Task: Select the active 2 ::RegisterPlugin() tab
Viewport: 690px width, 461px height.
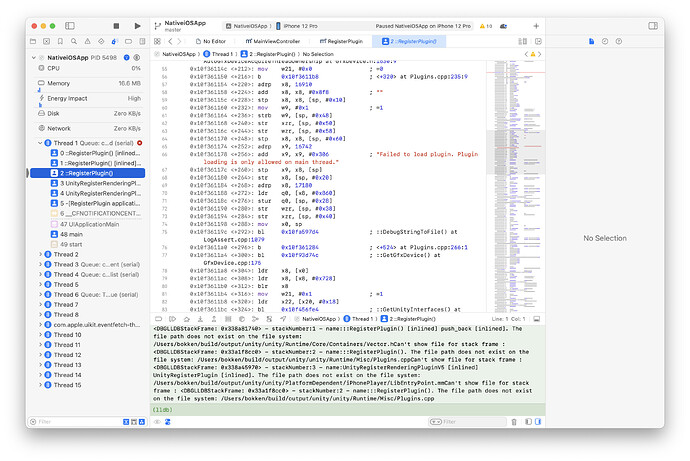Action: [409, 41]
